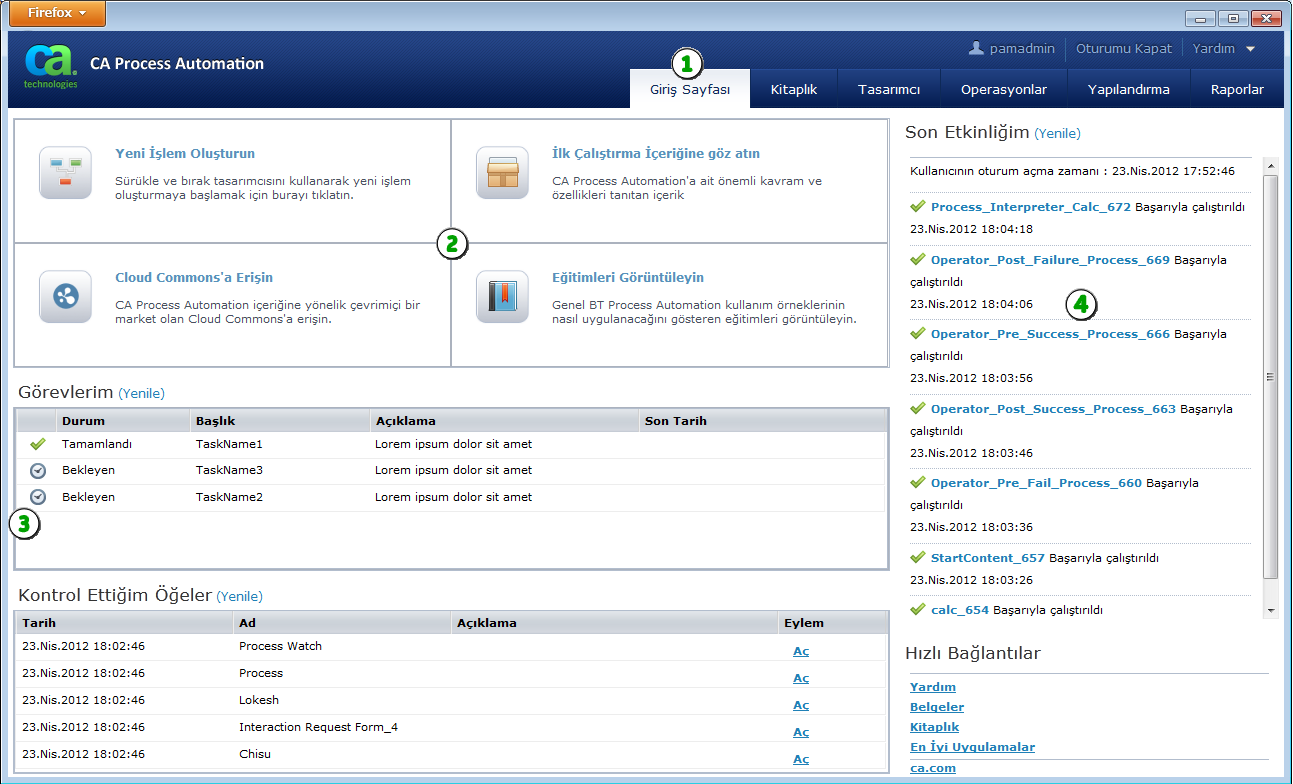This screenshot has height=784, width=1293.
Task: Expand the Yardım dropdown in header
Action: (1223, 49)
